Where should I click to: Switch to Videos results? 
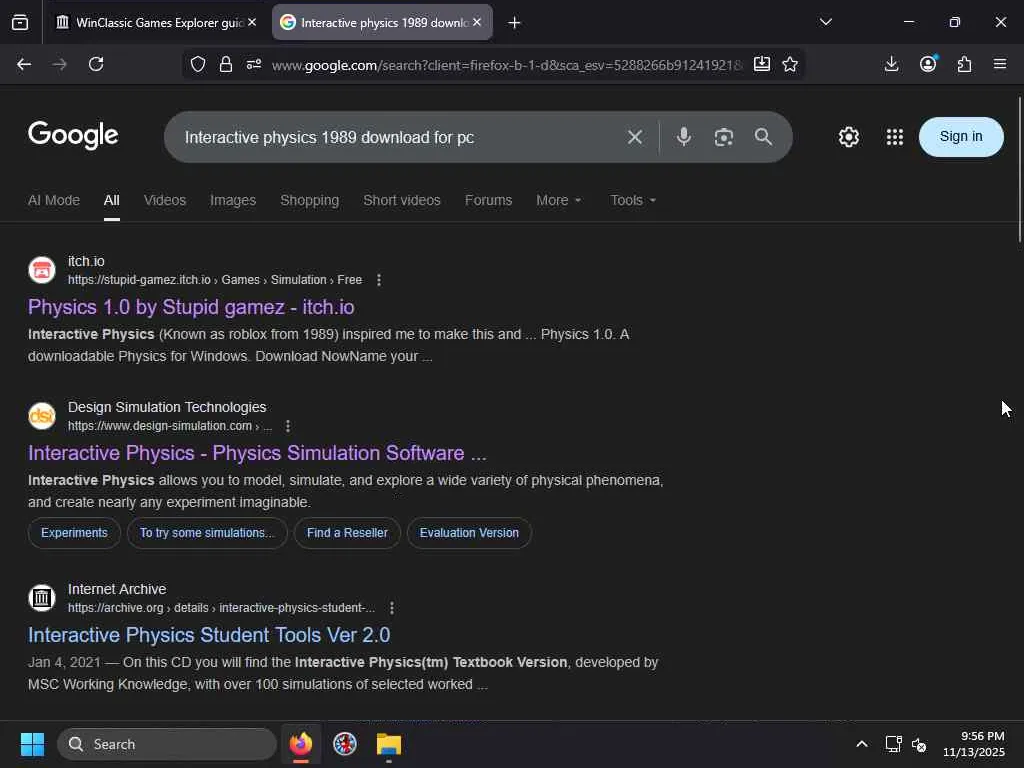pos(165,200)
